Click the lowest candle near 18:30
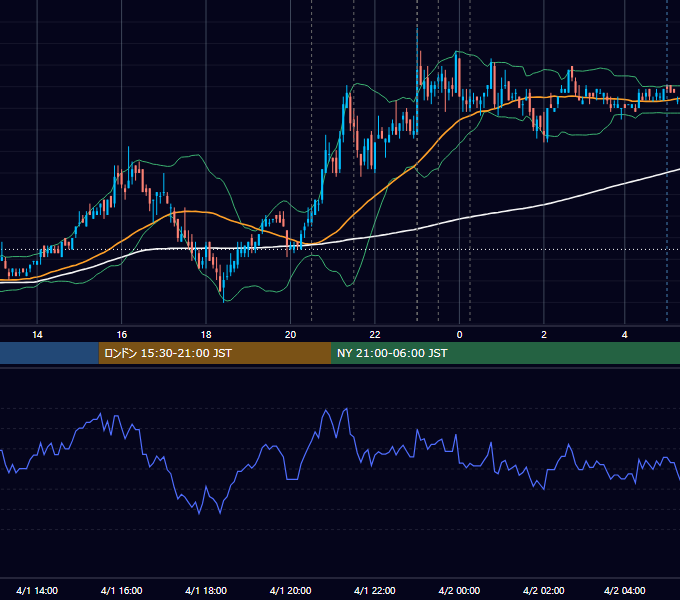 (223, 288)
